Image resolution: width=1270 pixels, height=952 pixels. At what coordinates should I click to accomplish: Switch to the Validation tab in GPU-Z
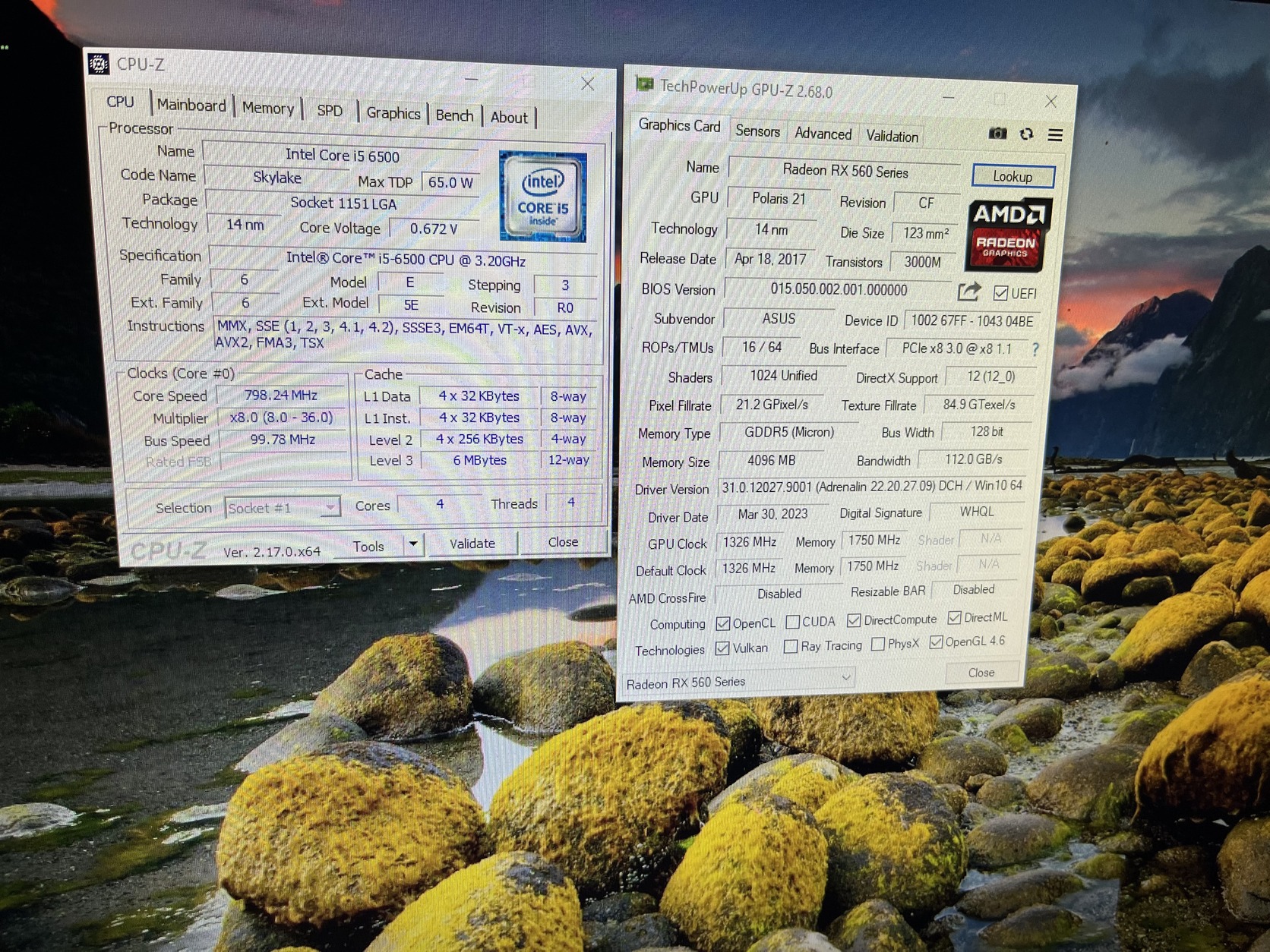click(892, 137)
